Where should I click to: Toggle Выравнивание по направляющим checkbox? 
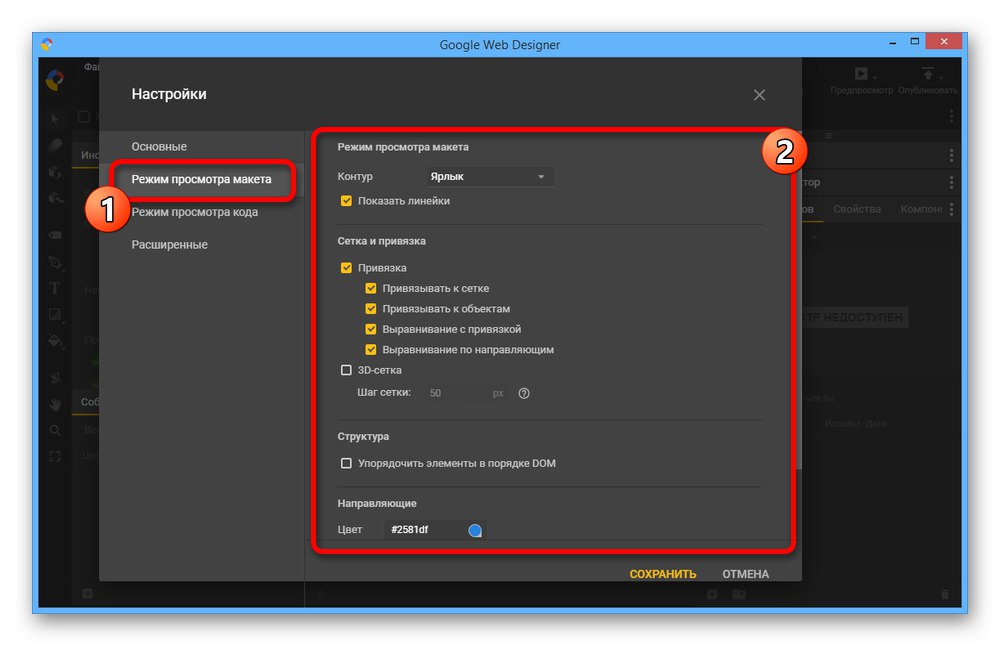[x=371, y=349]
